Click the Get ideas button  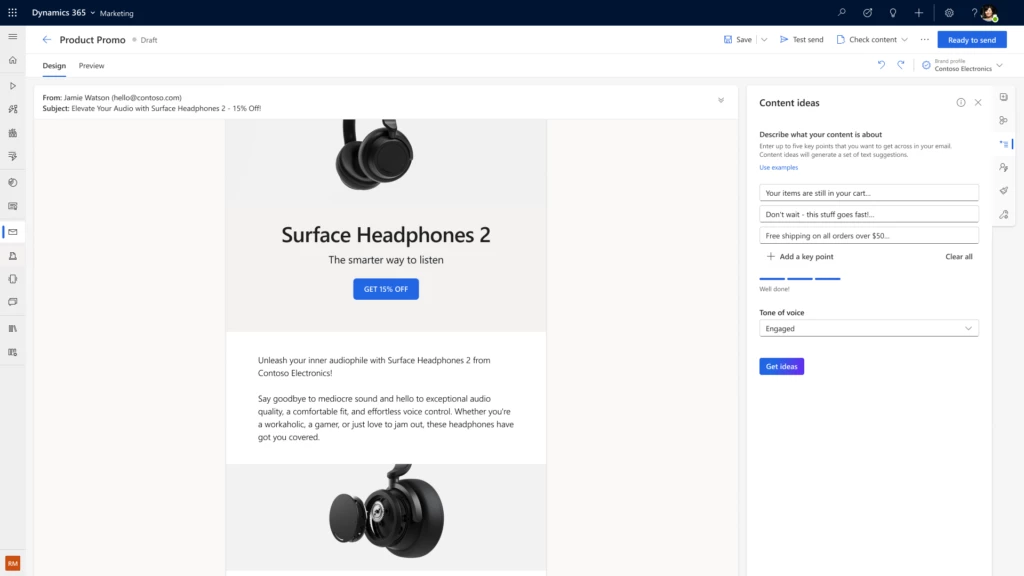click(781, 366)
